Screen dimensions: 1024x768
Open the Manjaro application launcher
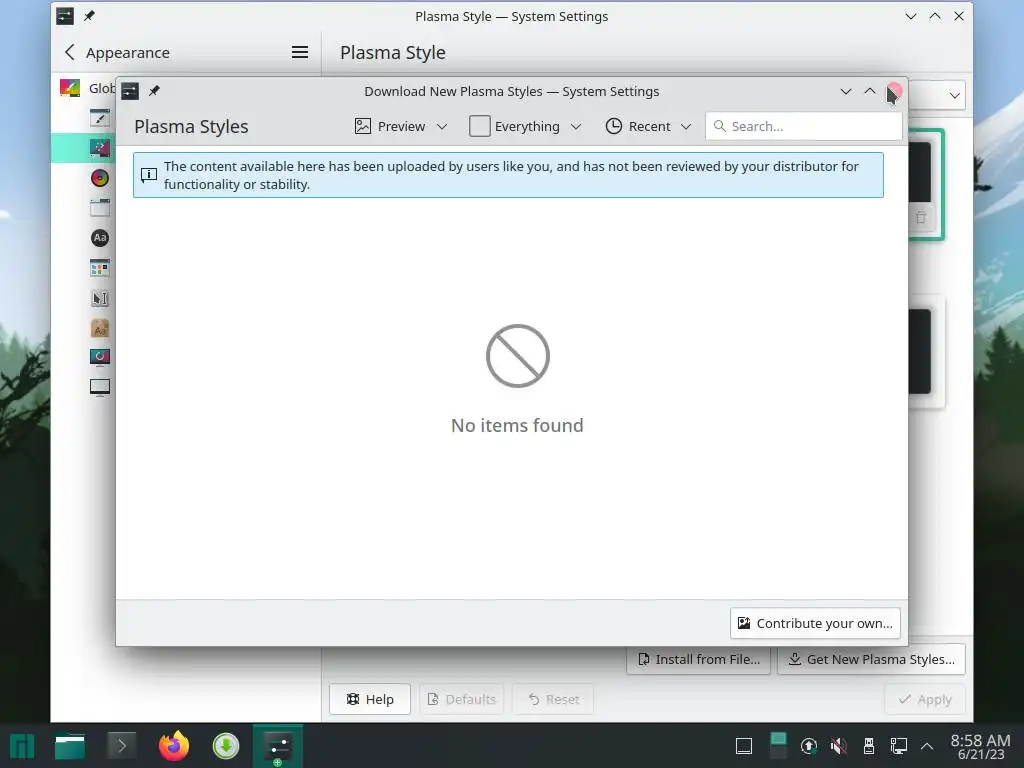pyautogui.click(x=22, y=746)
